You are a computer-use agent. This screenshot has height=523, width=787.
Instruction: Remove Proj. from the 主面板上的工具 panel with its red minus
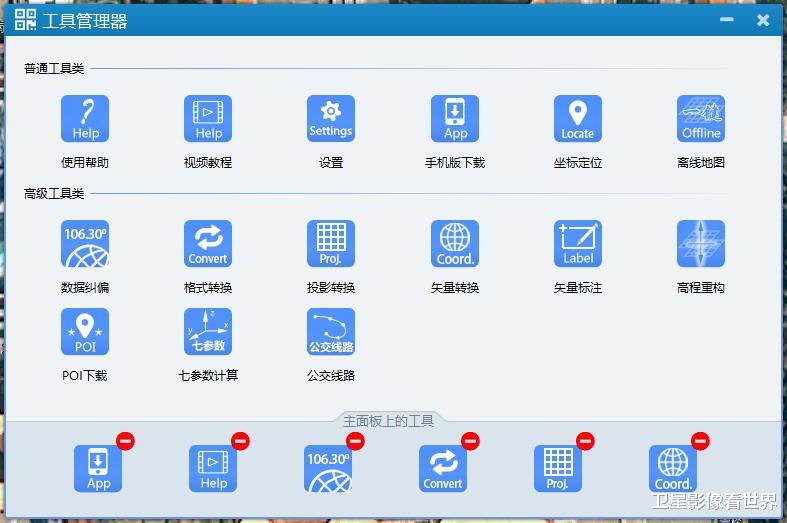point(585,441)
